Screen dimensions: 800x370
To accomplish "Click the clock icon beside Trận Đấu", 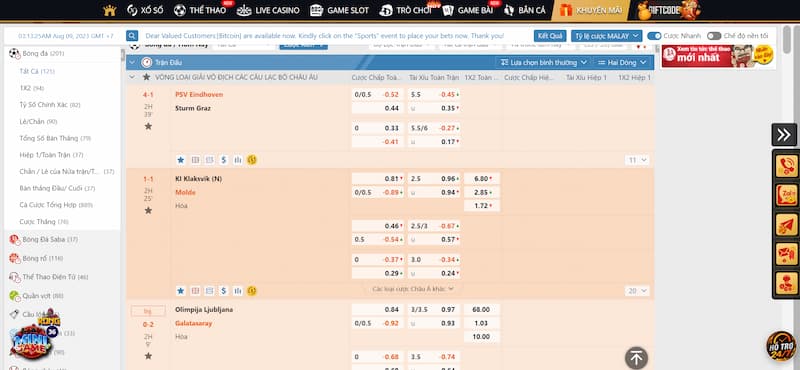I will coord(147,62).
